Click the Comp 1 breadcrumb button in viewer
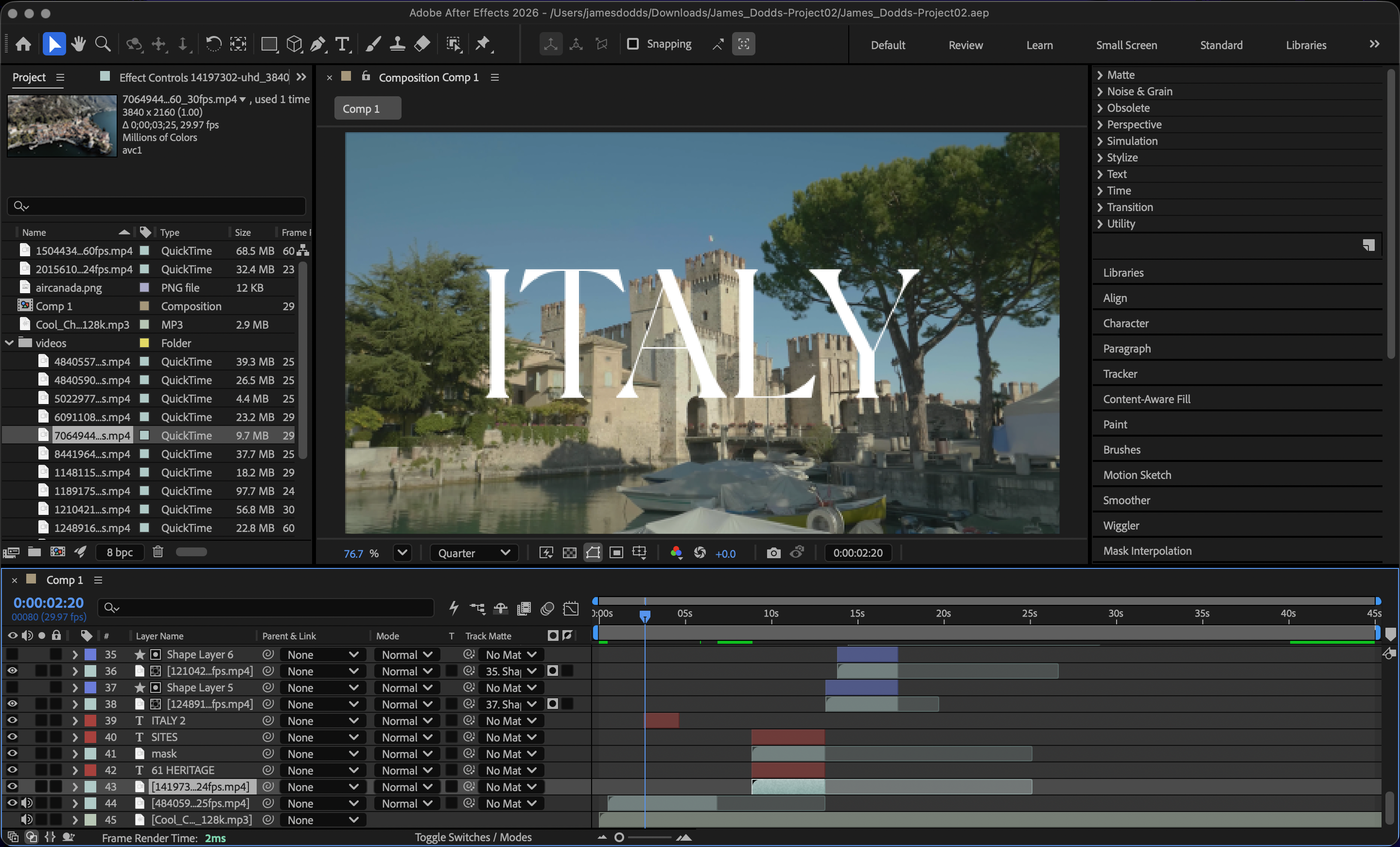1400x847 pixels. click(367, 108)
